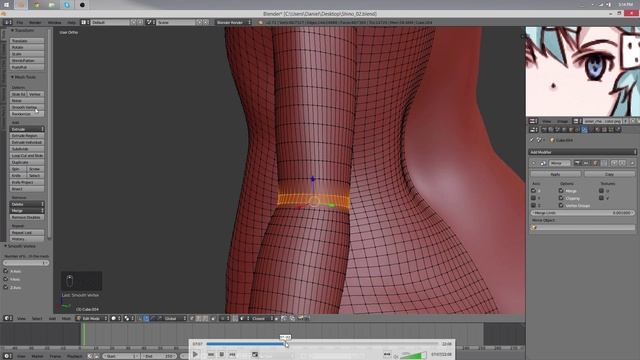Toggle the Vertex Groups option checkbox
Image resolution: width=640 pixels, height=360 pixels.
tap(561, 205)
